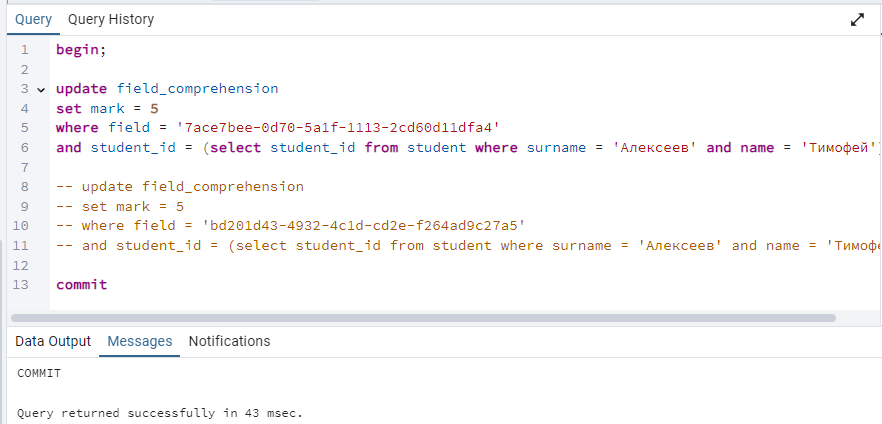Collapse the update statement fold arrow
The height and width of the screenshot is (424, 882).
point(40,89)
